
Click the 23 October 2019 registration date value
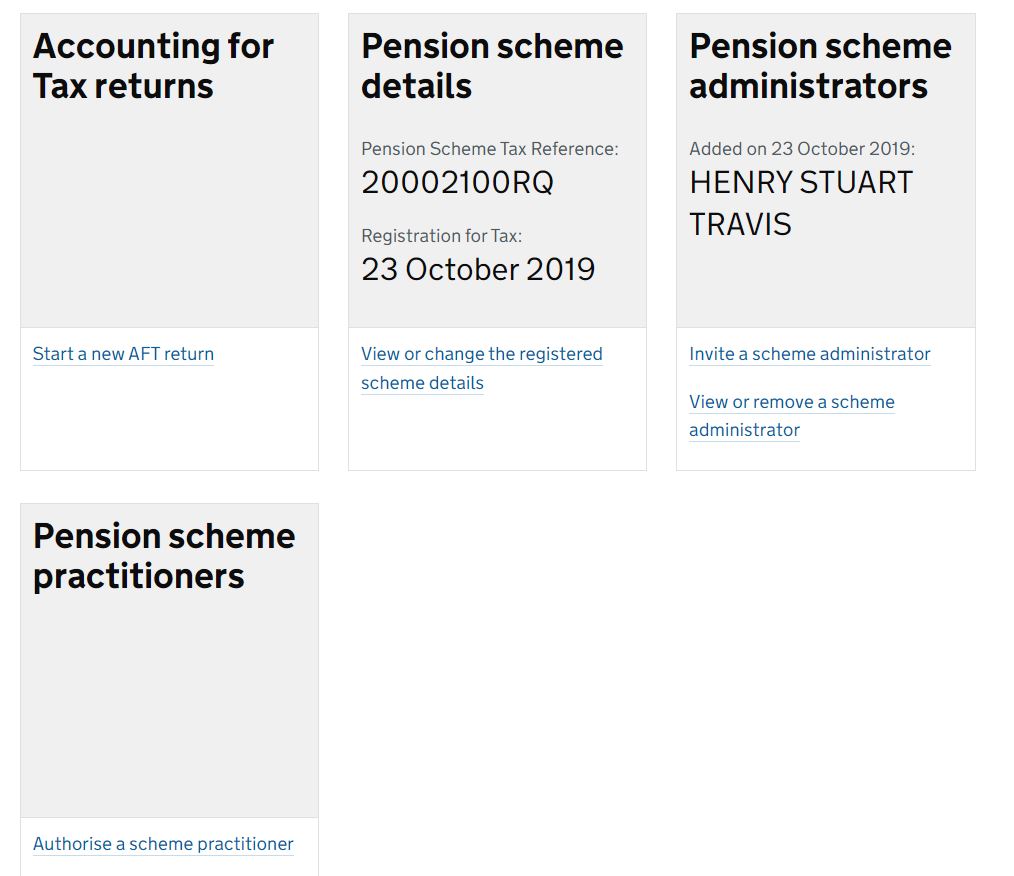[478, 270]
